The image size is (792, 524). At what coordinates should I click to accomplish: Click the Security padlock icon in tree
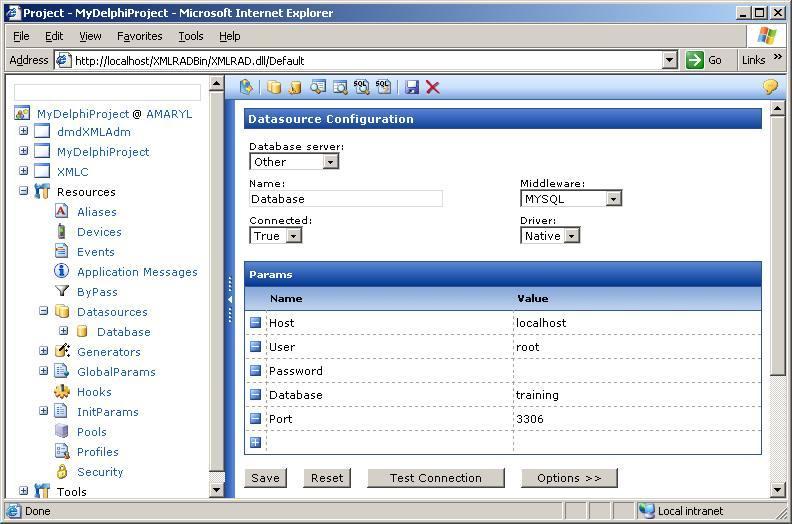[x=62, y=472]
